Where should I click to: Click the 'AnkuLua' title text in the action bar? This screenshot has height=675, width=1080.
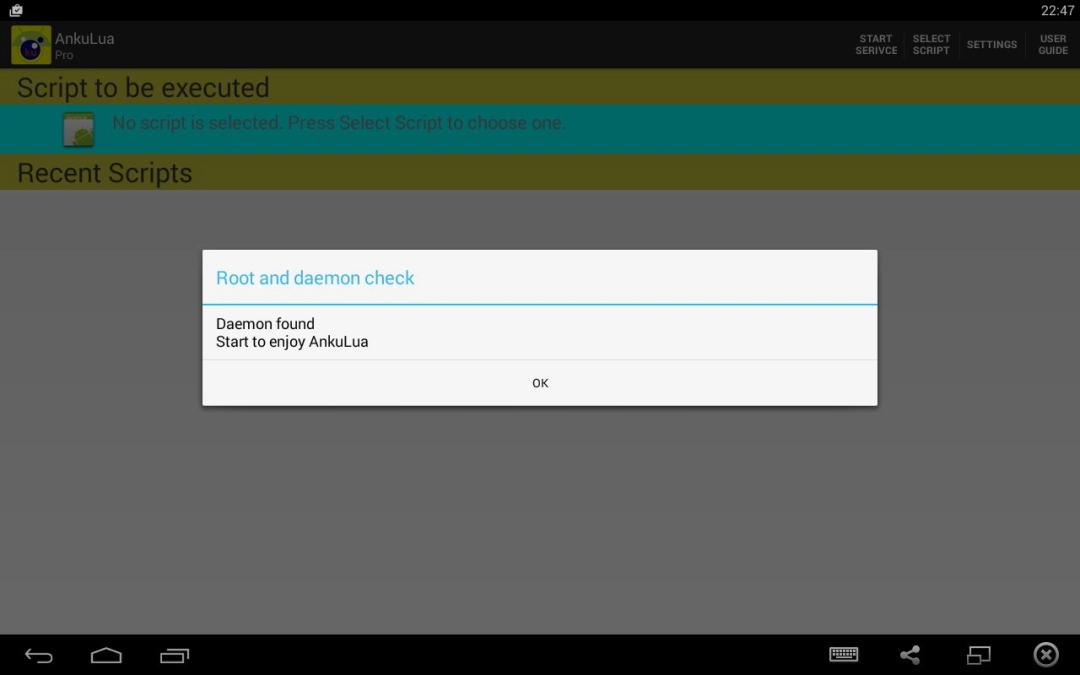click(85, 39)
